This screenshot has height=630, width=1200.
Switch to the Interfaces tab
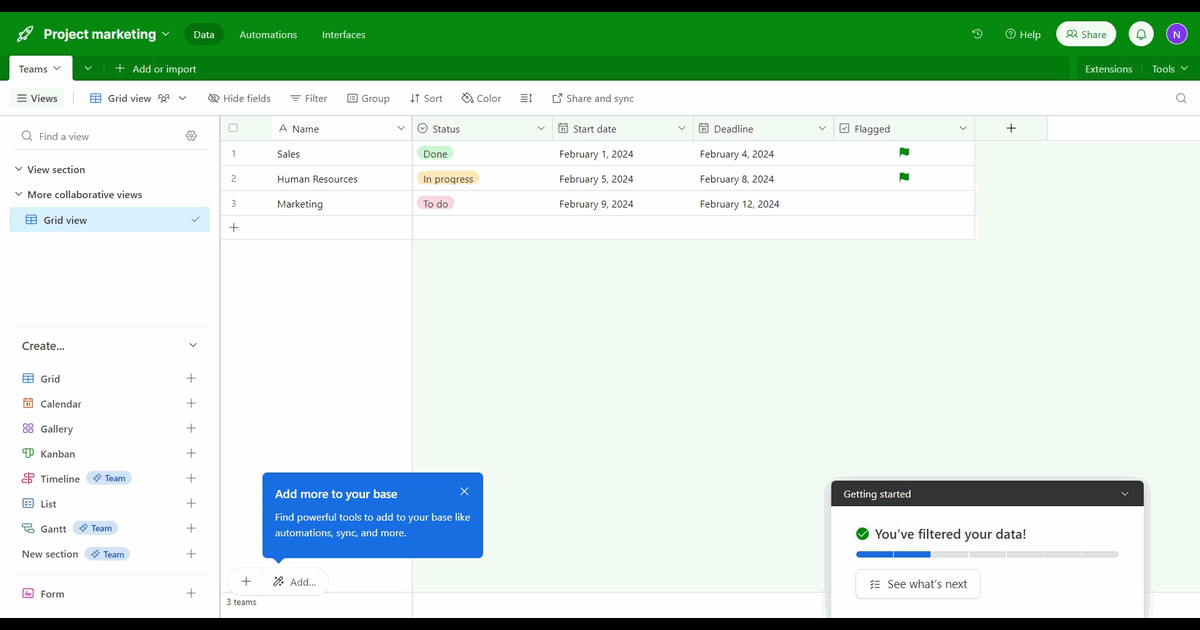(x=343, y=34)
